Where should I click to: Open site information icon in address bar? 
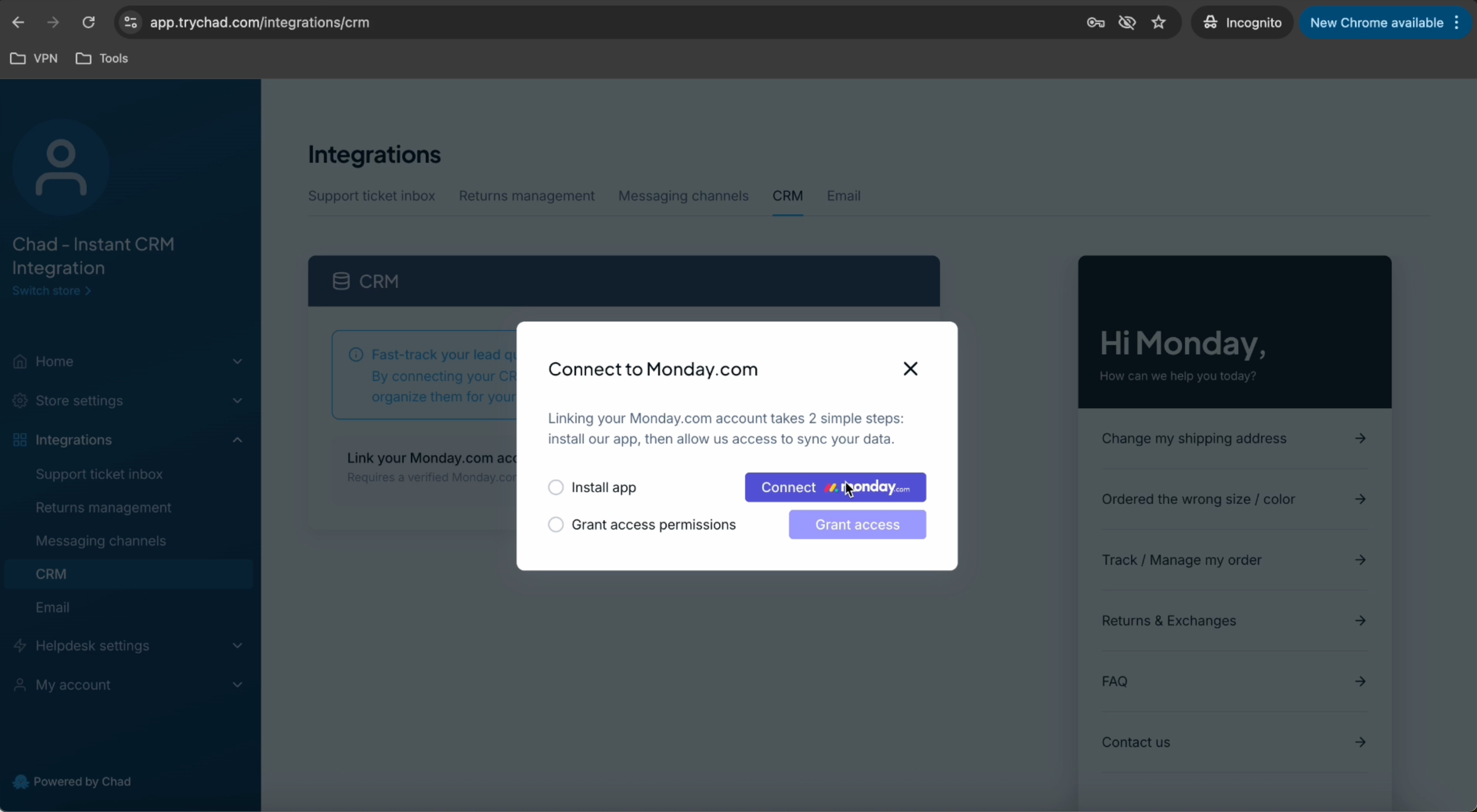click(131, 22)
